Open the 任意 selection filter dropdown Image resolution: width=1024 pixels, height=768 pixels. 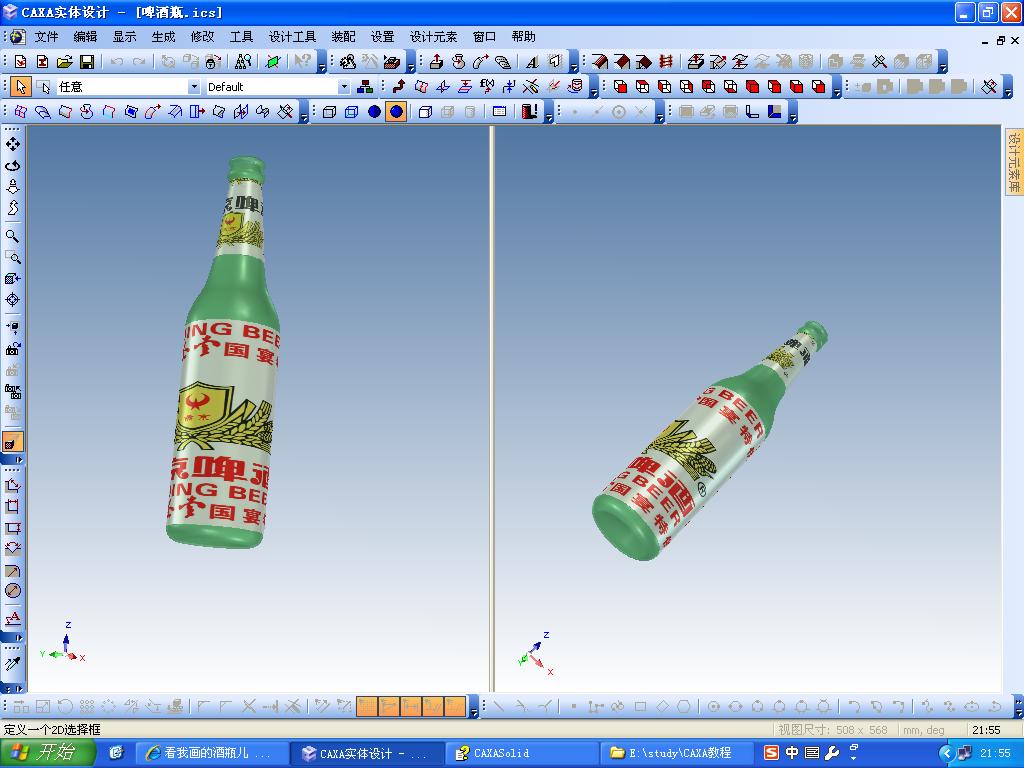pyautogui.click(x=193, y=86)
